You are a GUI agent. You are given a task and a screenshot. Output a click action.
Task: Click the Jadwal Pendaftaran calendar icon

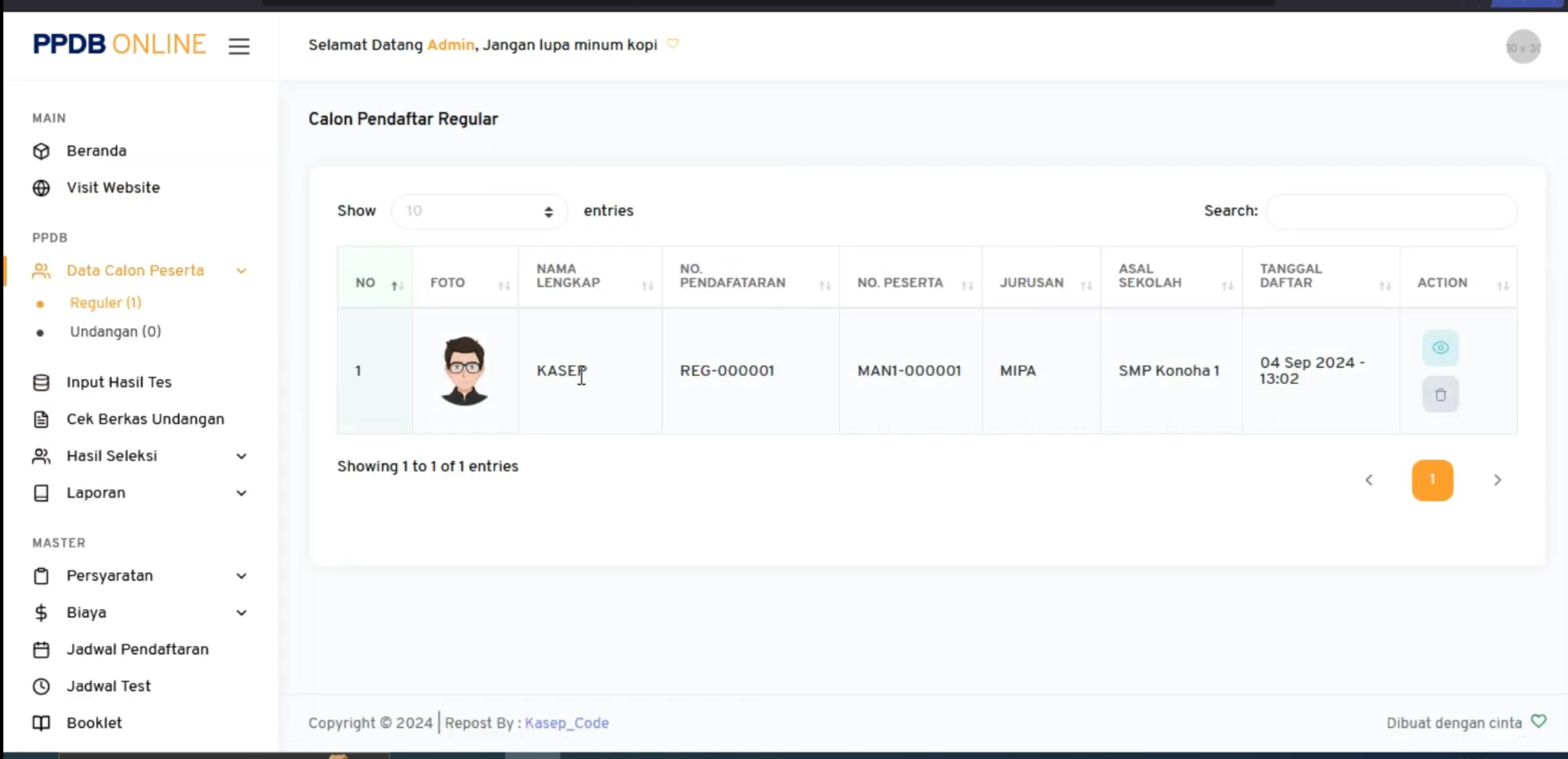pos(41,649)
